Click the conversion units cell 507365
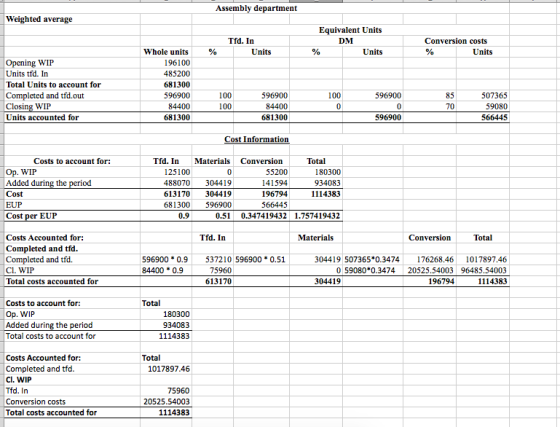Image resolution: width=560 pixels, height=427 pixels. pyautogui.click(x=494, y=96)
